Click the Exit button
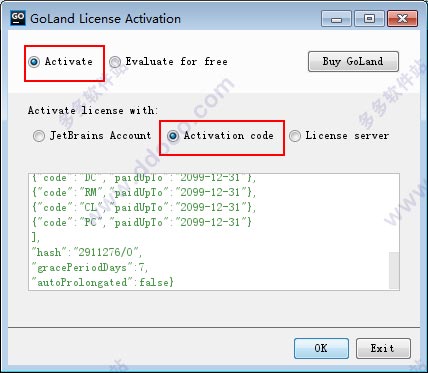 coord(383,348)
